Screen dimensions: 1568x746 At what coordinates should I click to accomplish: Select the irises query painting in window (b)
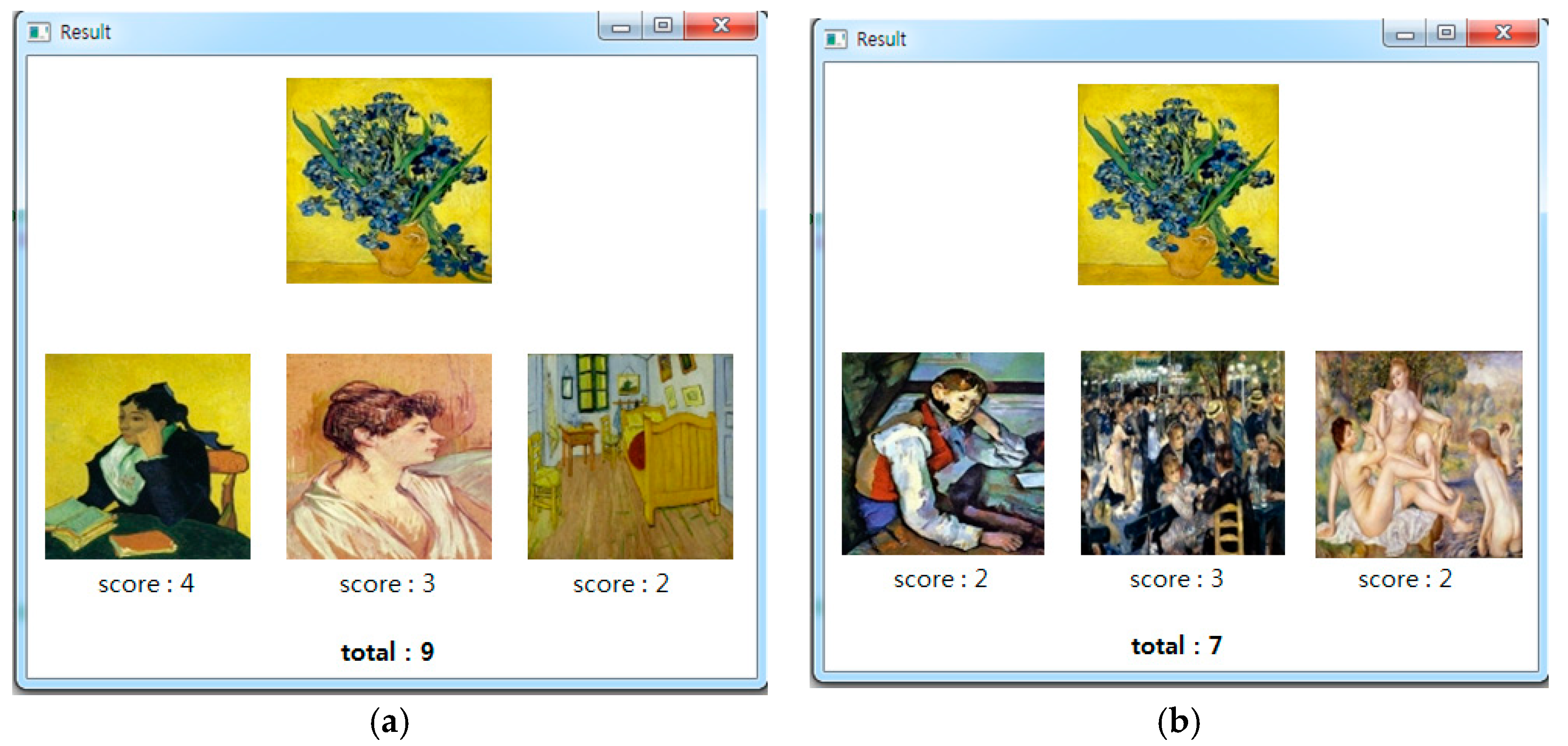(x=1178, y=184)
